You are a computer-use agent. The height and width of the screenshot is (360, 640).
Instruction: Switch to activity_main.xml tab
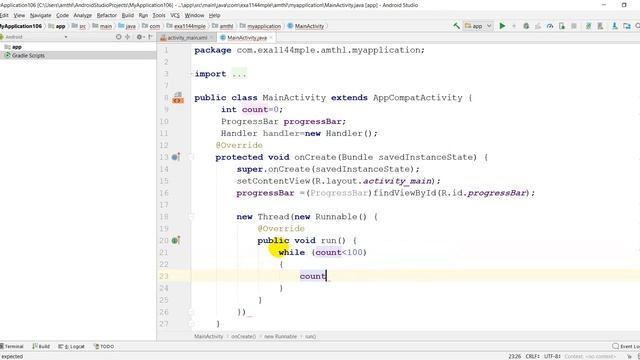pyautogui.click(x=187, y=38)
